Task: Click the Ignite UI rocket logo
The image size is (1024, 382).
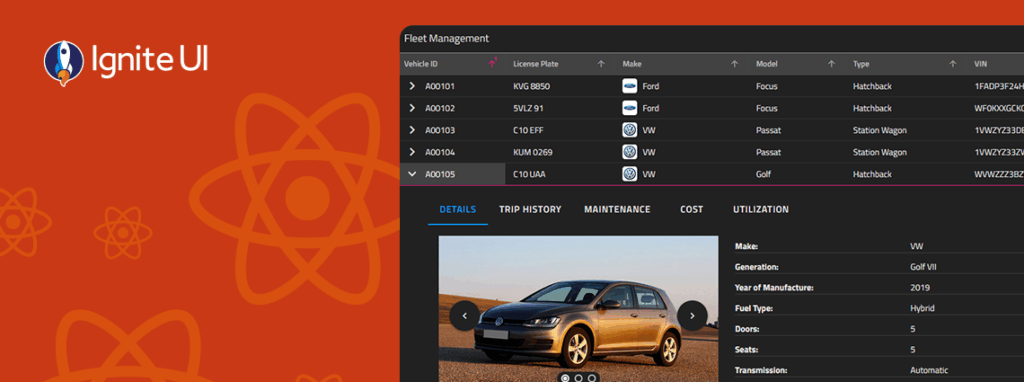Action: [x=63, y=63]
